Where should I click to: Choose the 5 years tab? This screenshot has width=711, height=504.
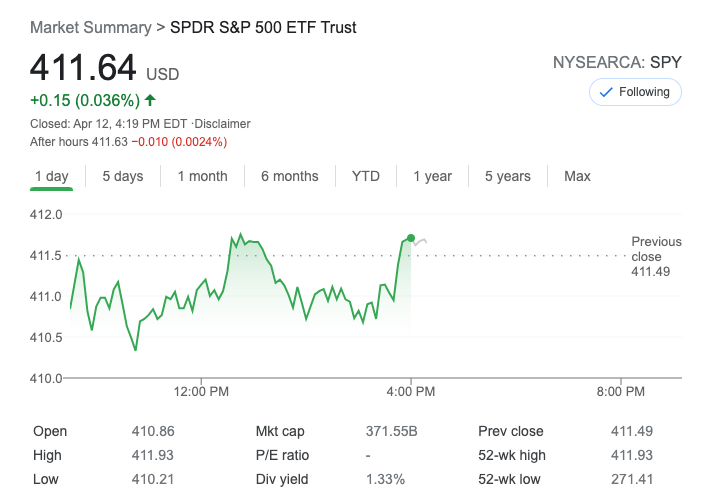pos(507,176)
